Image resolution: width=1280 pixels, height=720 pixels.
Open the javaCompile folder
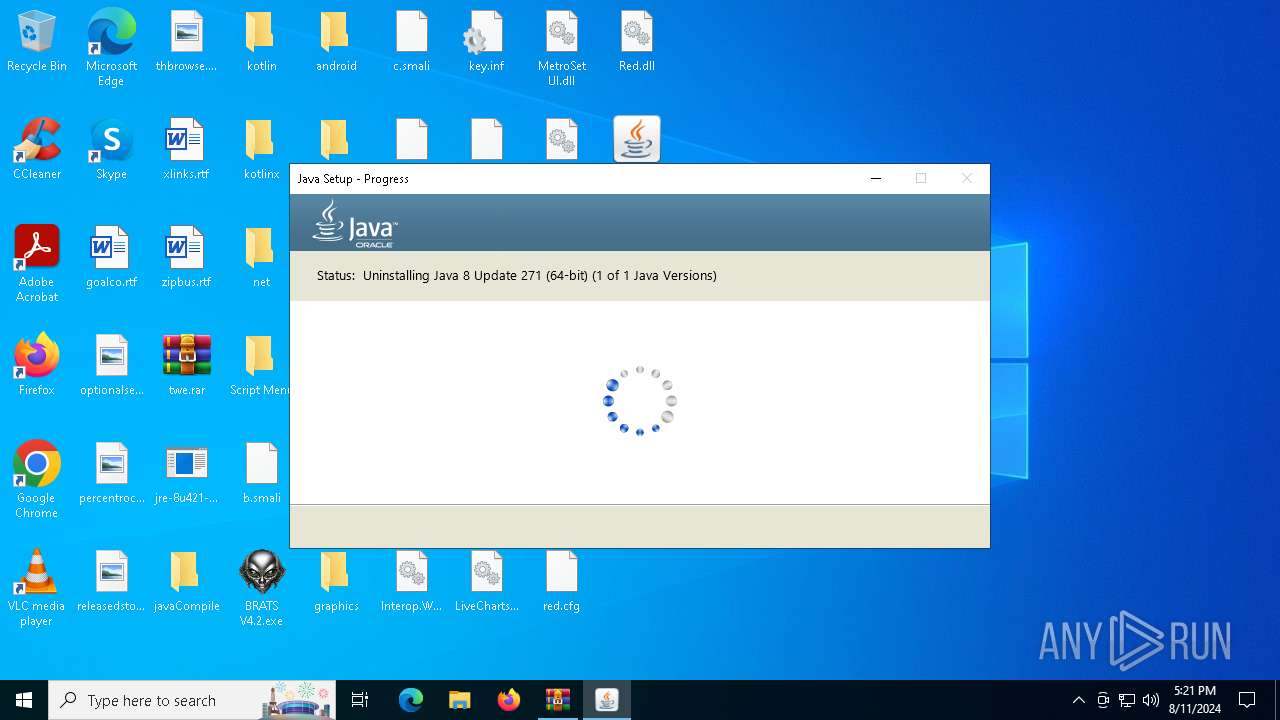186,581
